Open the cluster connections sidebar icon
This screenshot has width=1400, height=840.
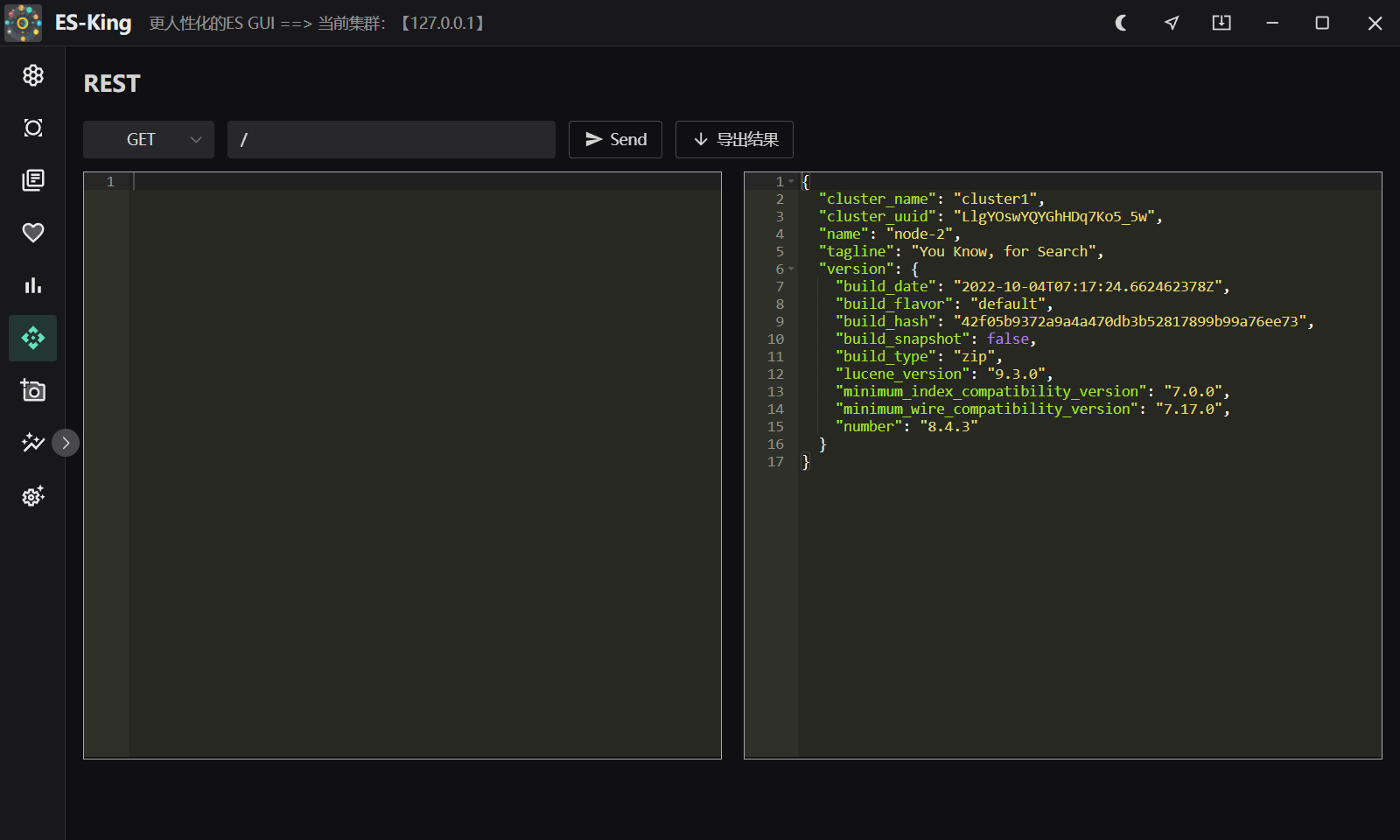click(x=33, y=75)
